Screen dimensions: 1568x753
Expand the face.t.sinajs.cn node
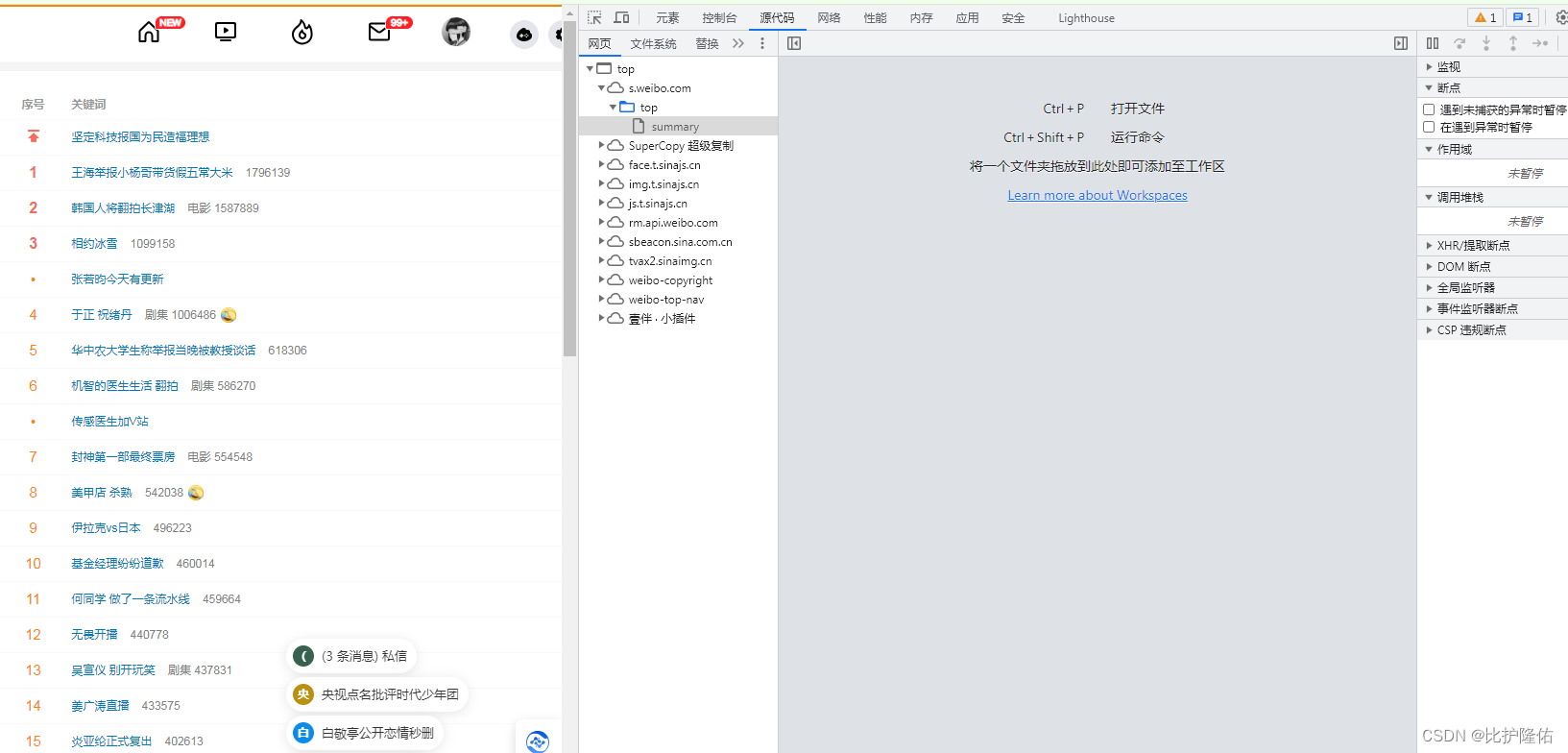602,164
